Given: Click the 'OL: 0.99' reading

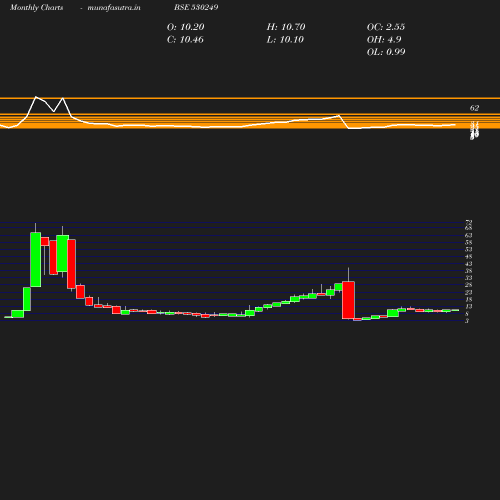Looking at the screenshot, I should (x=386, y=52).
